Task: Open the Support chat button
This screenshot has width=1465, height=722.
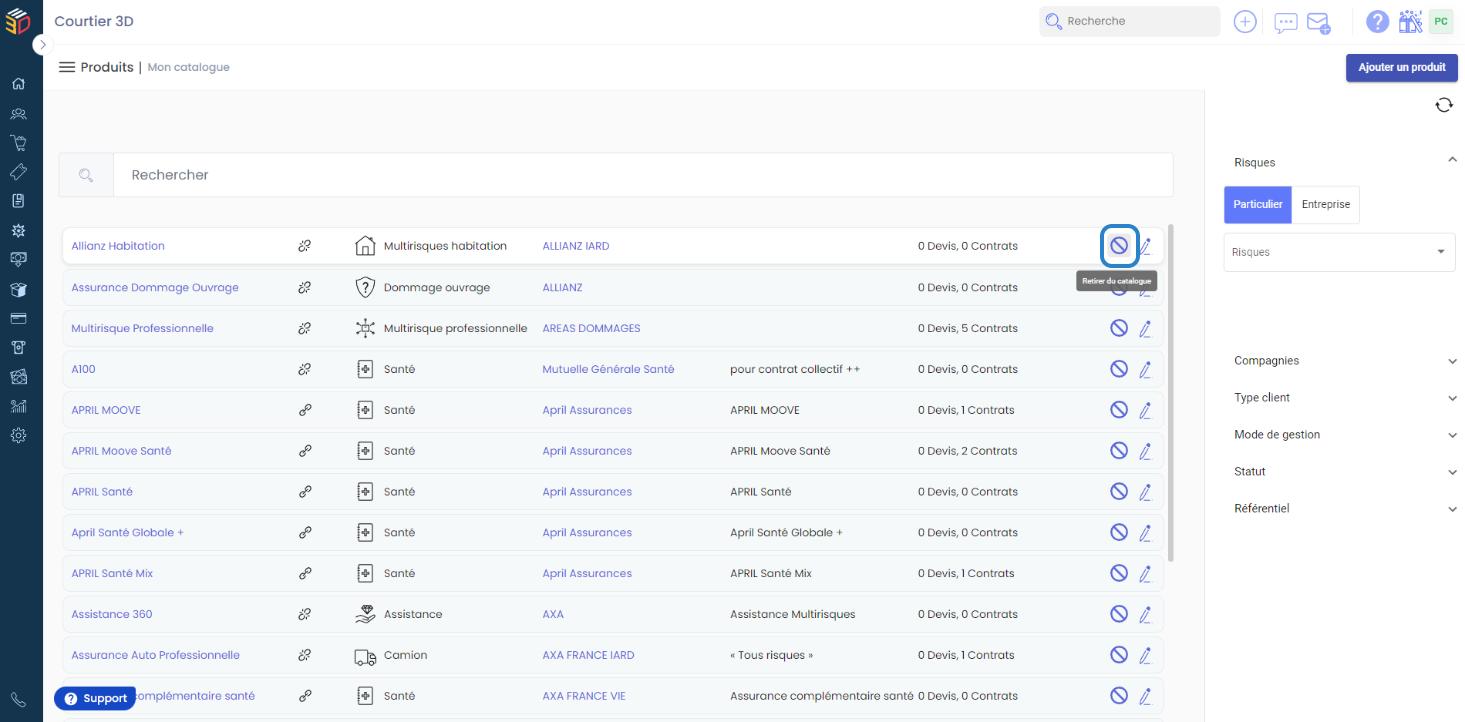Action: 96,698
